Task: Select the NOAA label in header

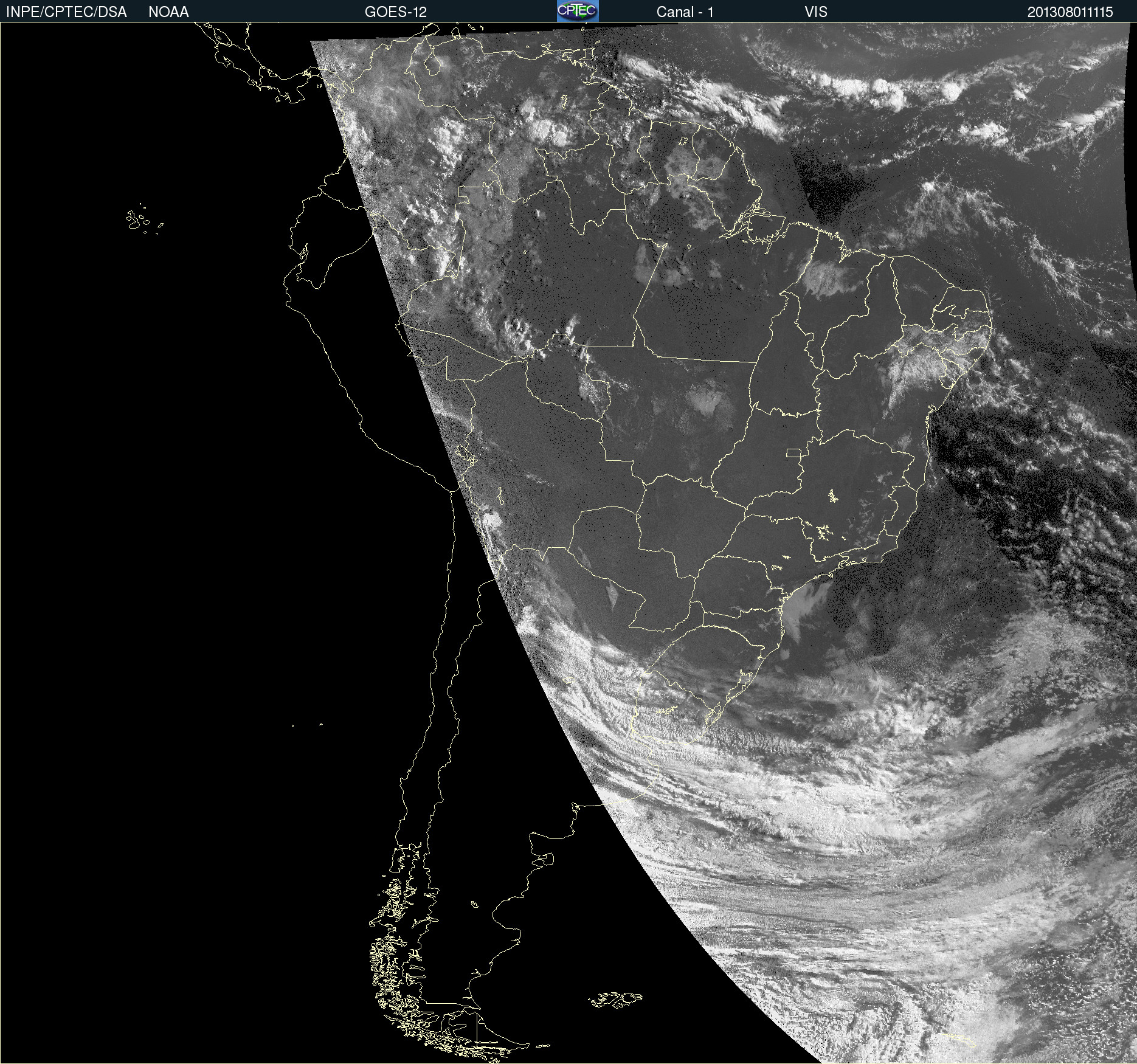Action: tap(168, 12)
